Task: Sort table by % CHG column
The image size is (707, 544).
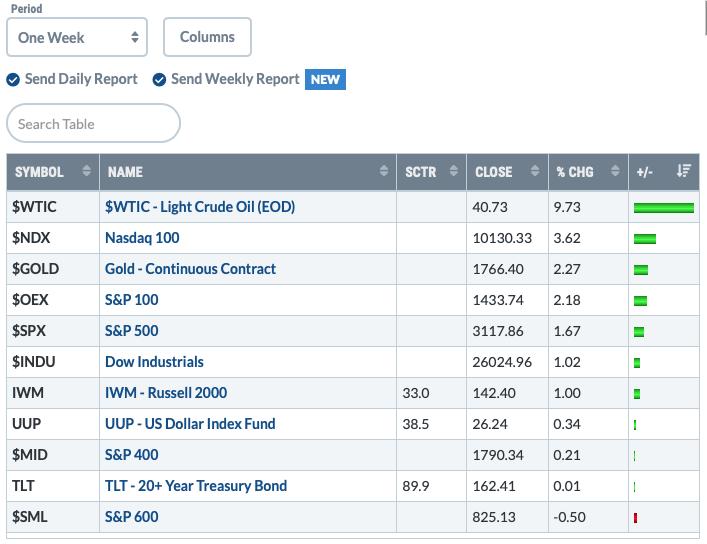Action: click(588, 172)
